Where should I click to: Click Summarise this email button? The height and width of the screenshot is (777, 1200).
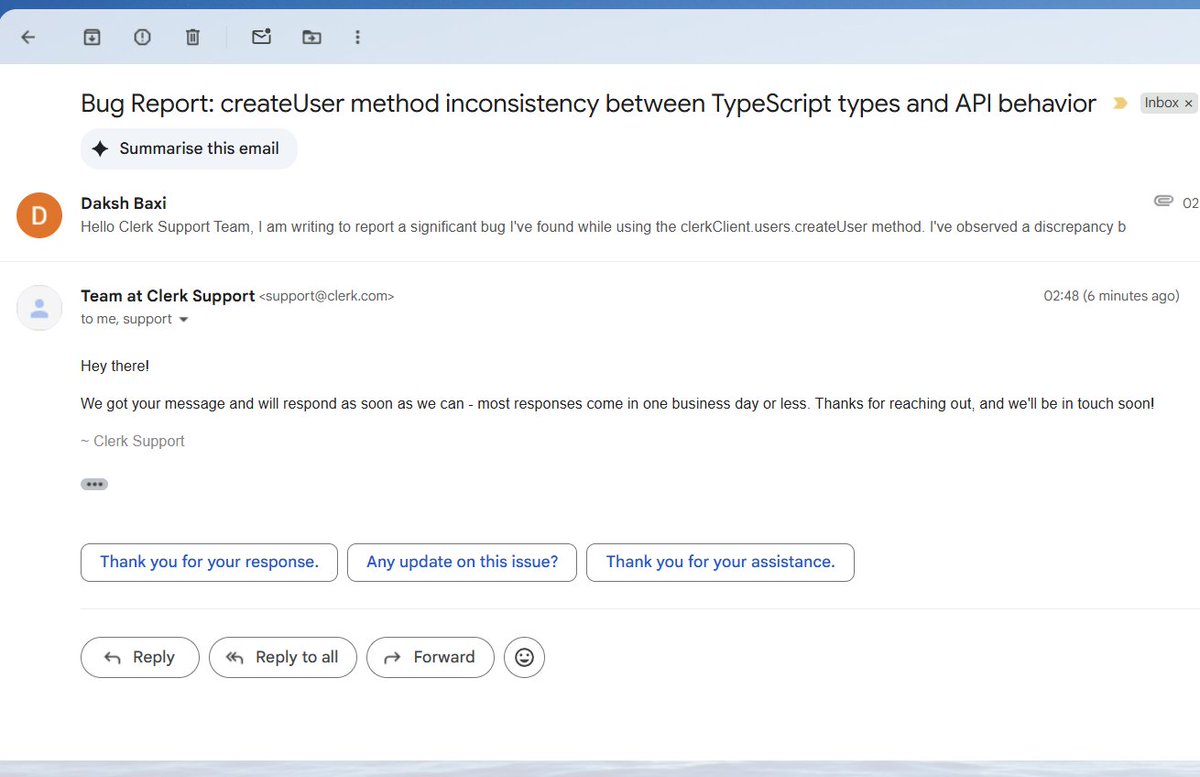189,148
